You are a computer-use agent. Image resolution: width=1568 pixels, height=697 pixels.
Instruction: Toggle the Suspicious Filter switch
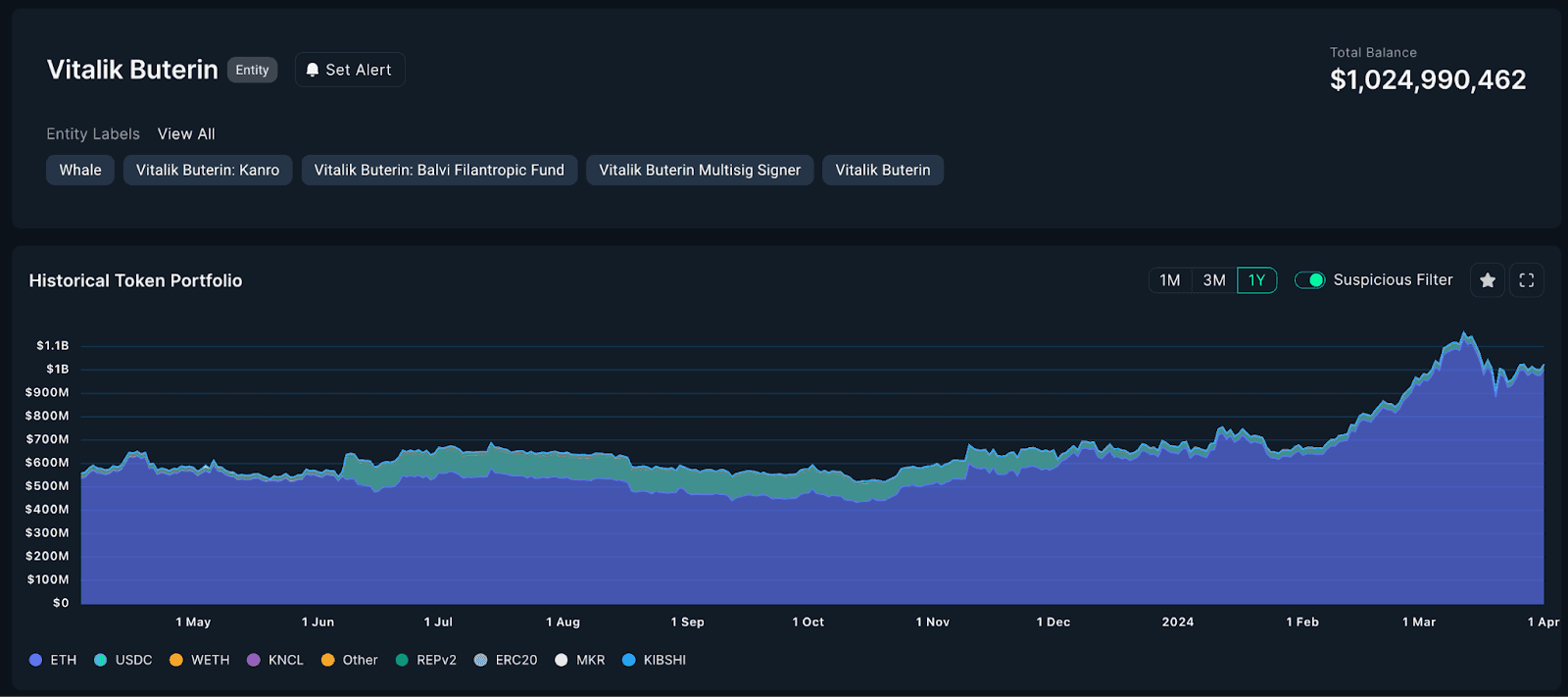click(x=1310, y=280)
